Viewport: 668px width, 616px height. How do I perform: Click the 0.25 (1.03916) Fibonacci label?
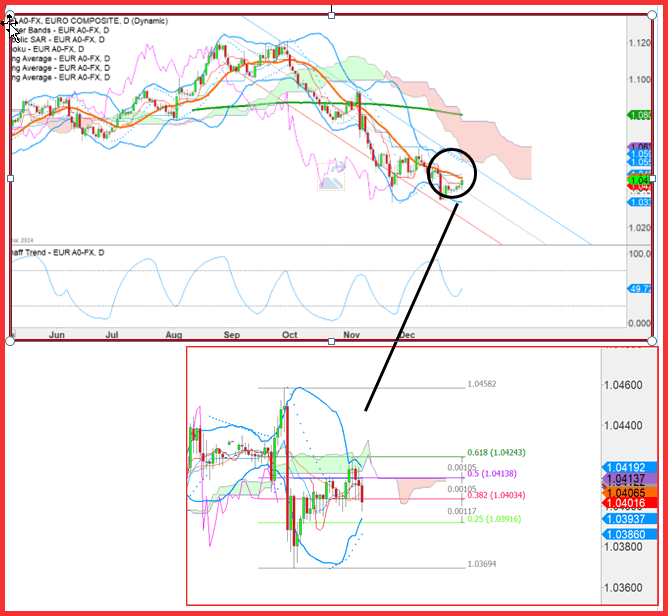pos(494,519)
